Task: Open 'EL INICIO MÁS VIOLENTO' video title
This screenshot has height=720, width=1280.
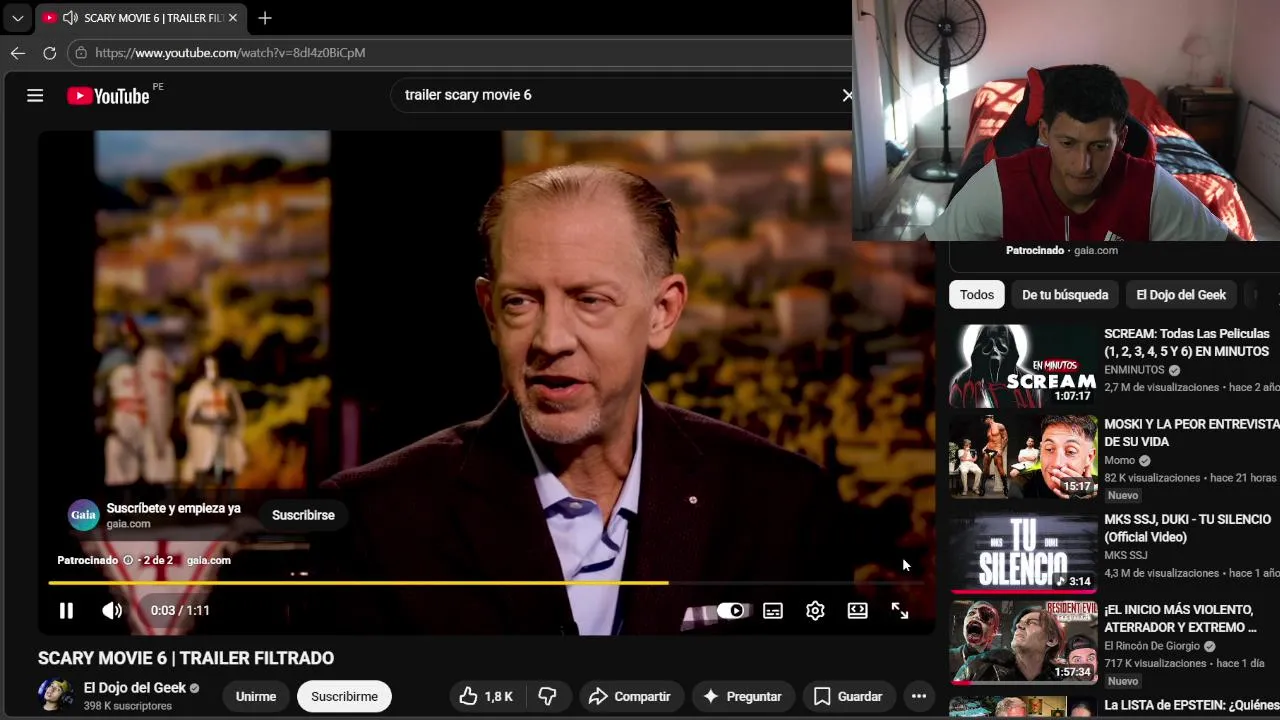Action: tap(1181, 618)
